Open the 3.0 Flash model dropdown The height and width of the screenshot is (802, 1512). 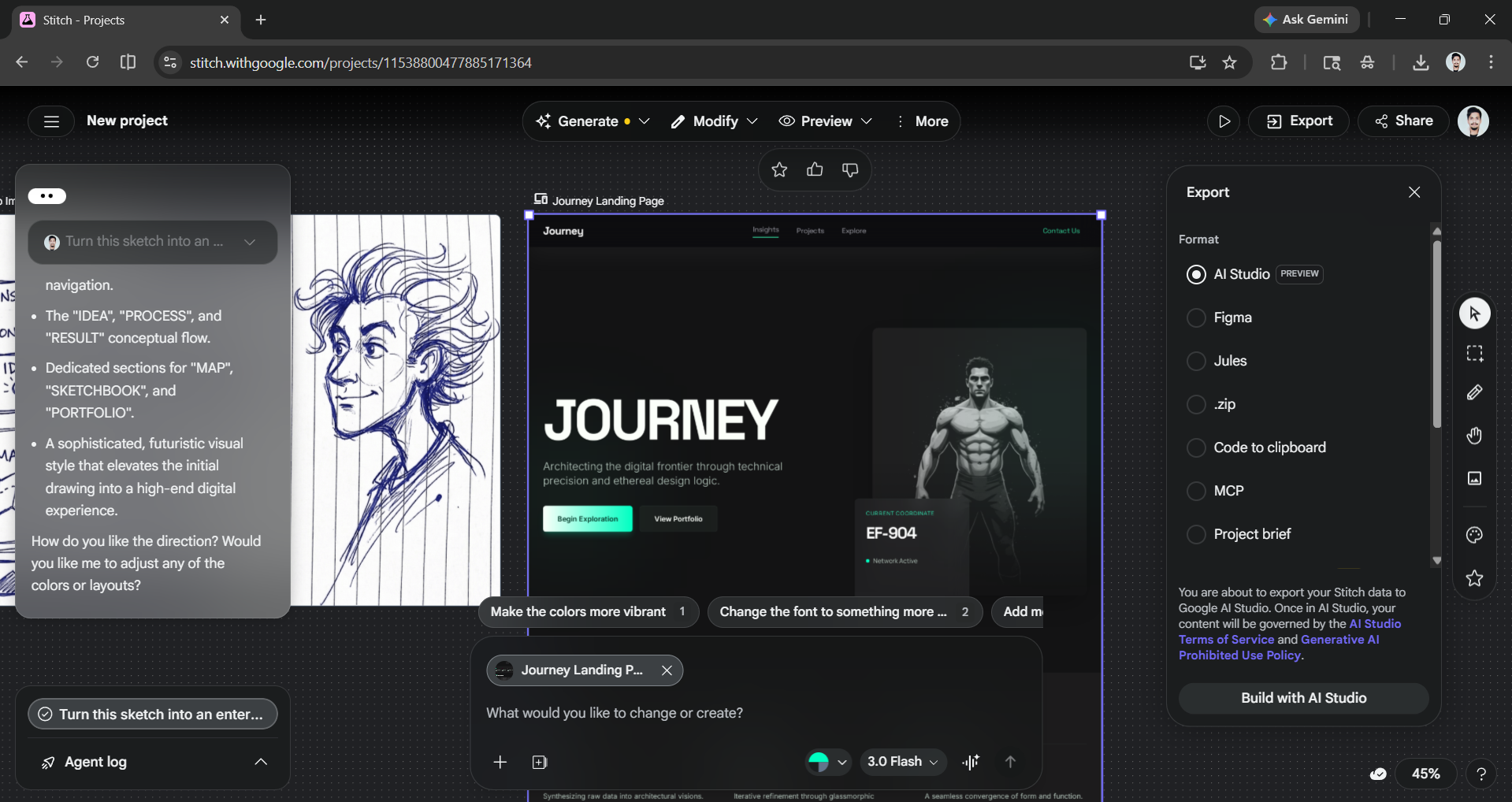pyautogui.click(x=902, y=761)
